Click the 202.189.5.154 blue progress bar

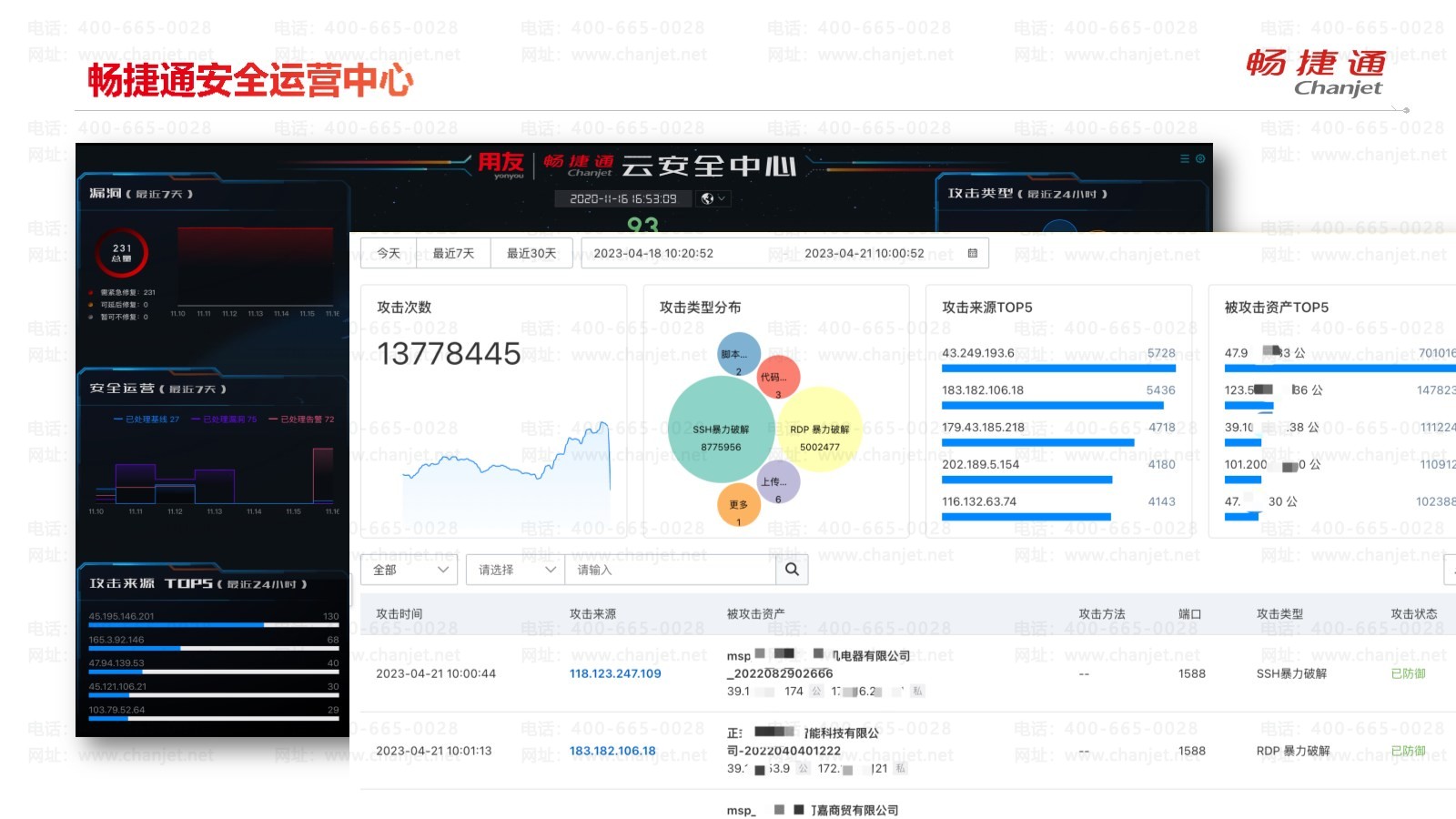coord(1026,480)
